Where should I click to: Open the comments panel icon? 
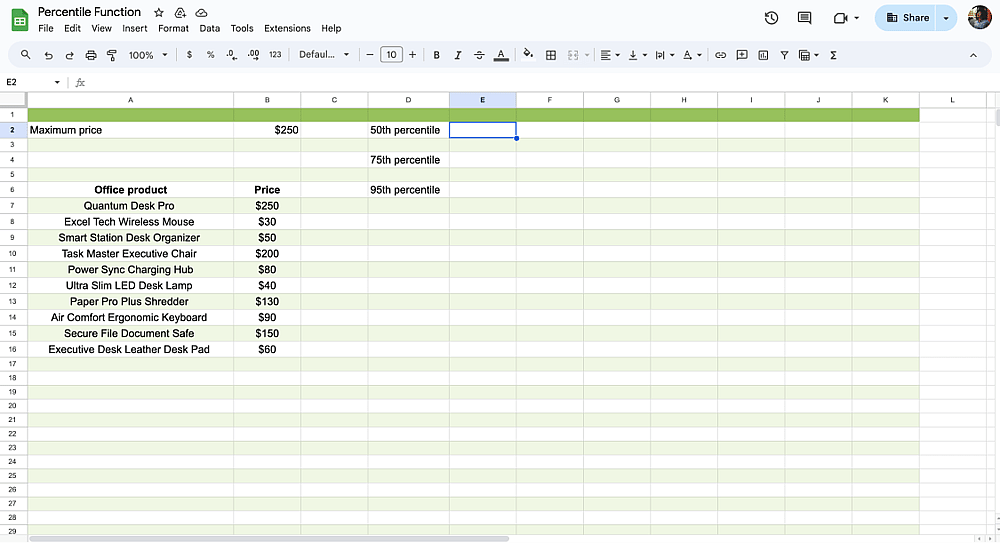(x=804, y=18)
